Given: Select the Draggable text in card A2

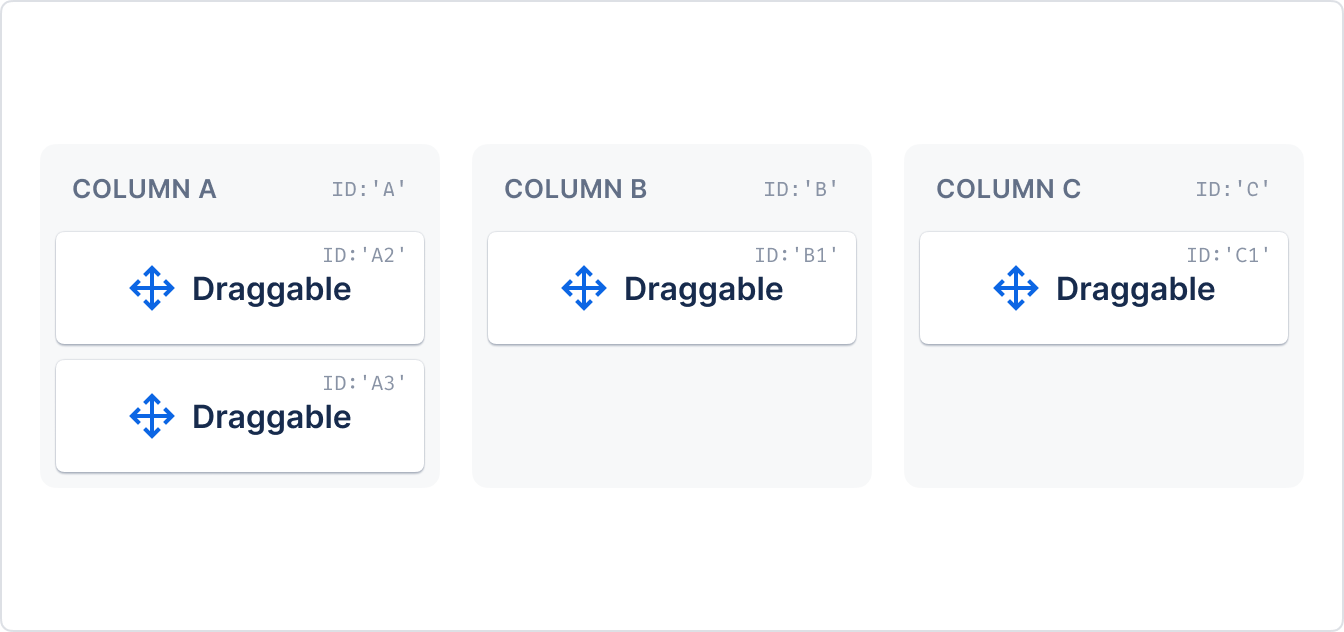Looking at the screenshot, I should coord(272,289).
